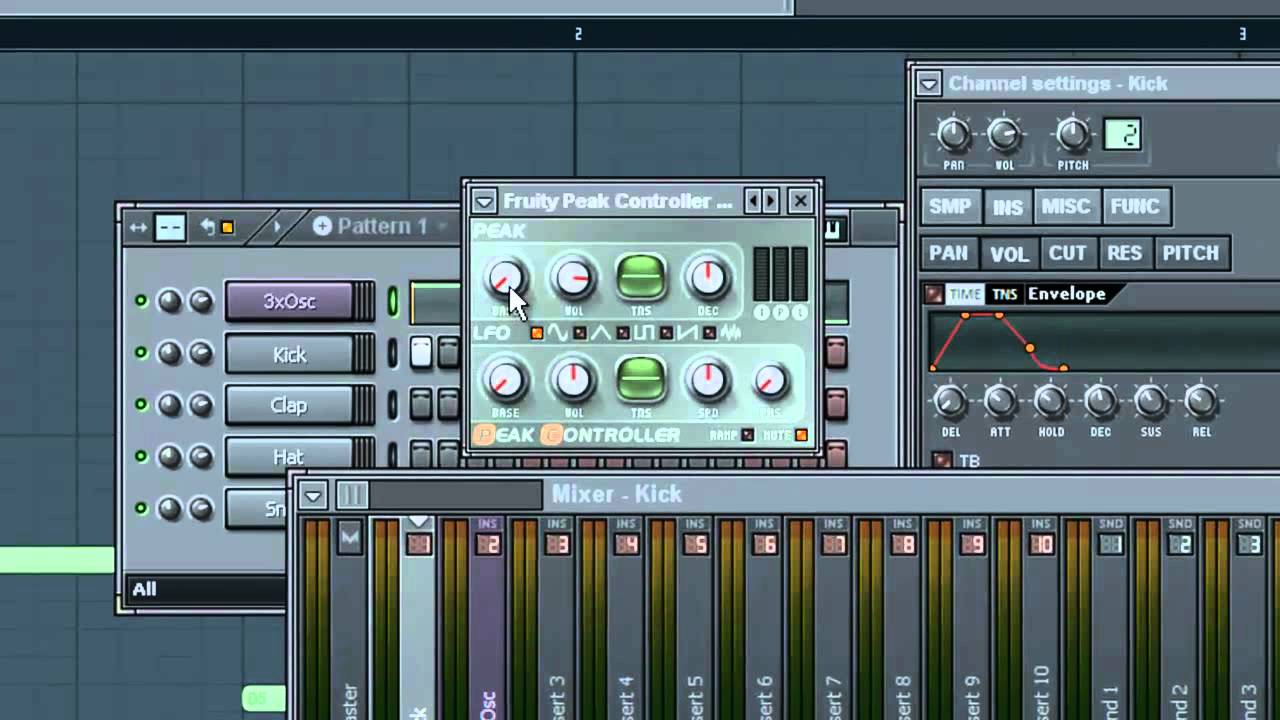Click the swing arrows icon in step sequencer
Image resolution: width=1280 pixels, height=720 pixels.
pyautogui.click(x=138, y=228)
